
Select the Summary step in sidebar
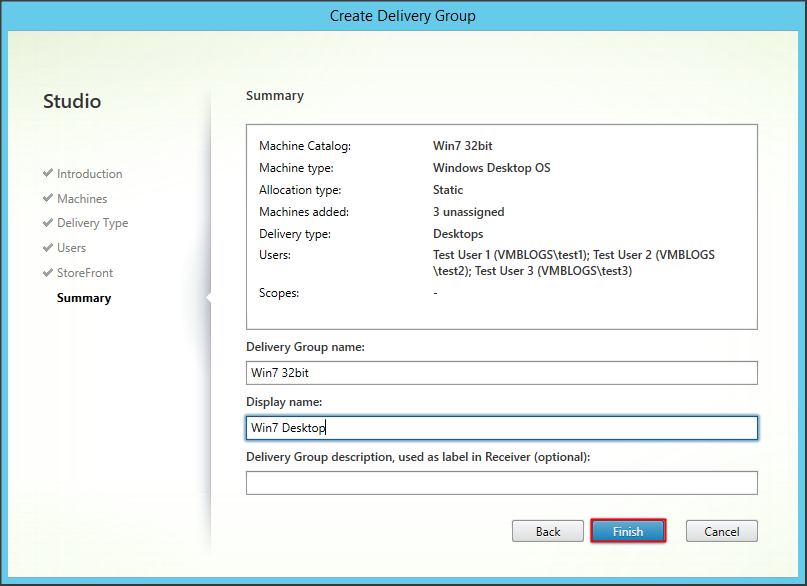point(84,298)
